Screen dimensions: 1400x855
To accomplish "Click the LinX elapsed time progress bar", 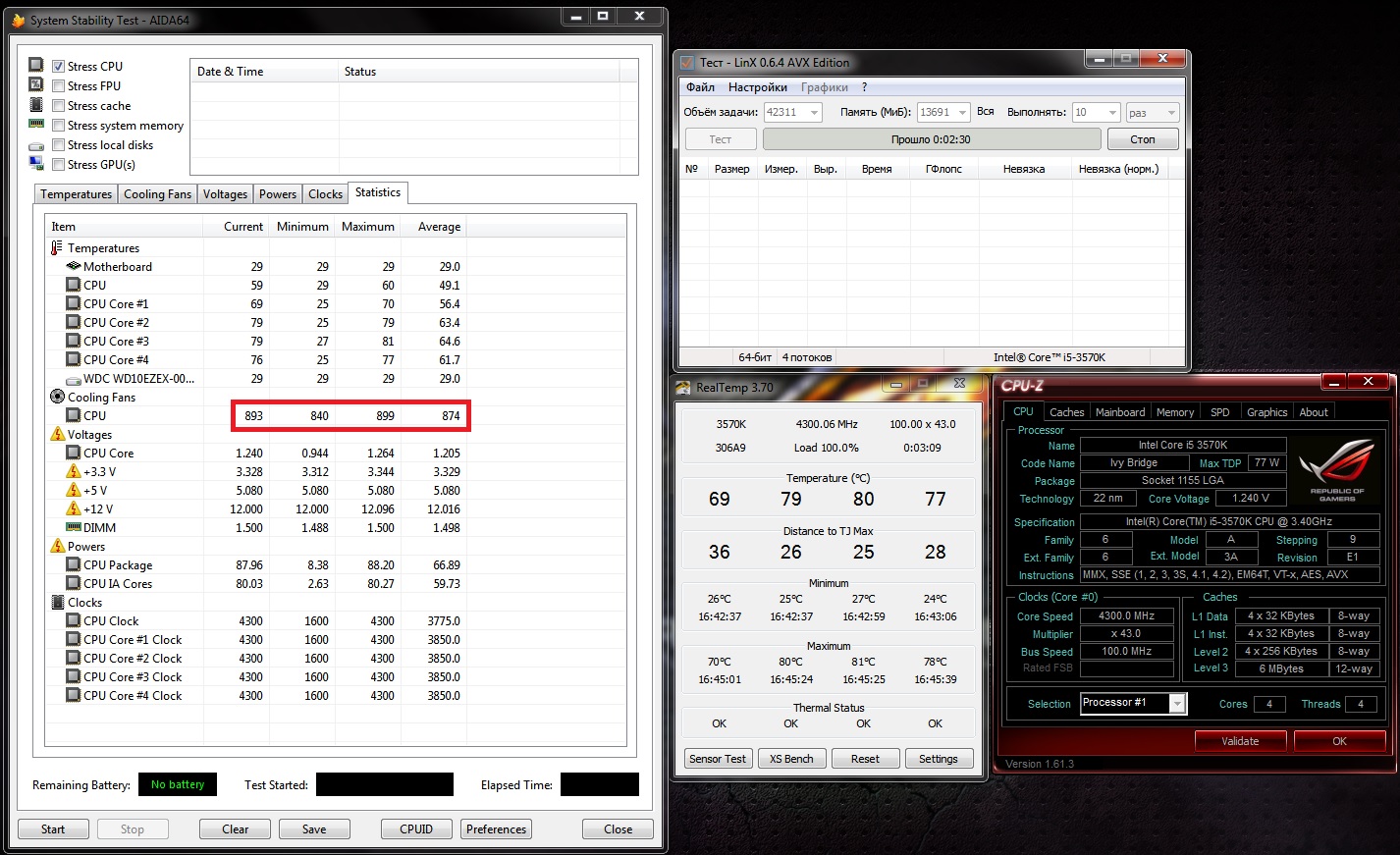I will pyautogui.click(x=931, y=139).
